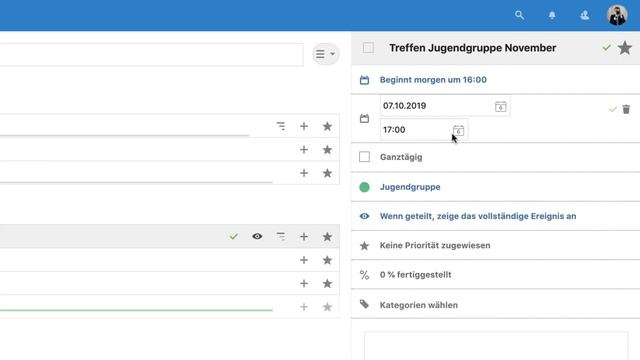Mark highlighted task row's green checkmark

[233, 236]
